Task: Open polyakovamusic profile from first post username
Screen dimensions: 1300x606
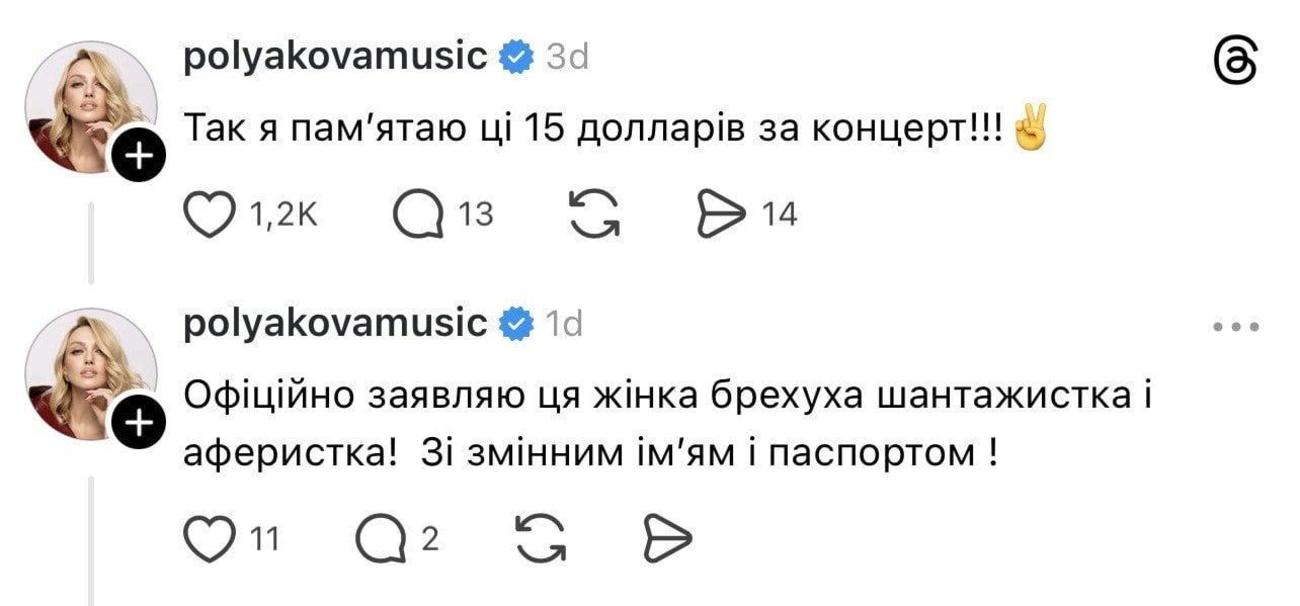Action: (336, 57)
